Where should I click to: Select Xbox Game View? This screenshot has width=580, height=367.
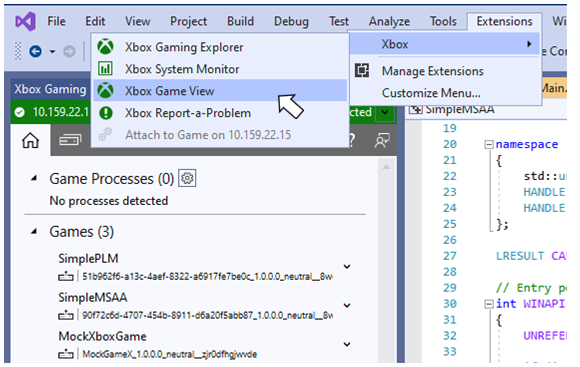220,91
